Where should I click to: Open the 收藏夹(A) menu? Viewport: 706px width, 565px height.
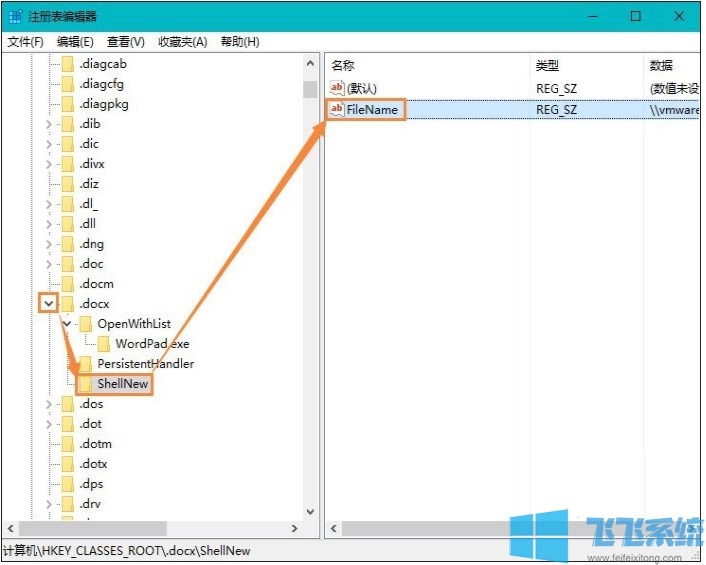point(182,41)
